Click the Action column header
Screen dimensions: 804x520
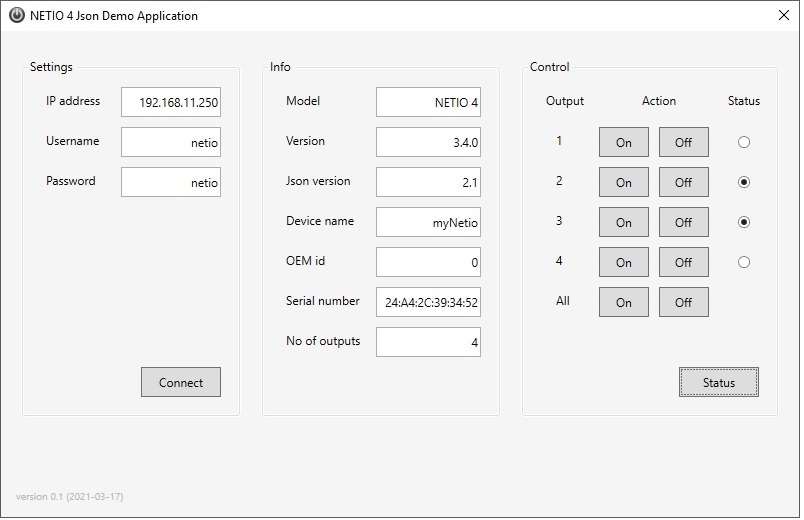(659, 101)
